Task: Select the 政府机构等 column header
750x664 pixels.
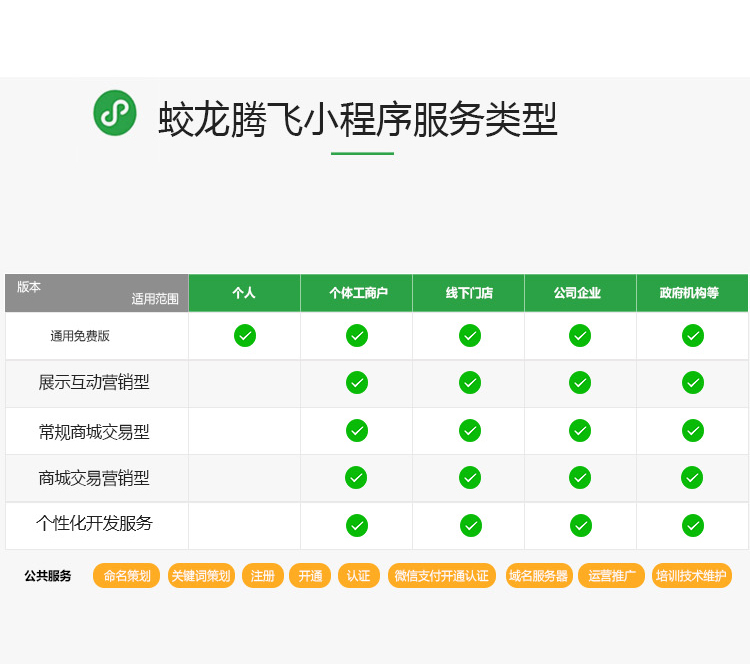Action: (692, 293)
